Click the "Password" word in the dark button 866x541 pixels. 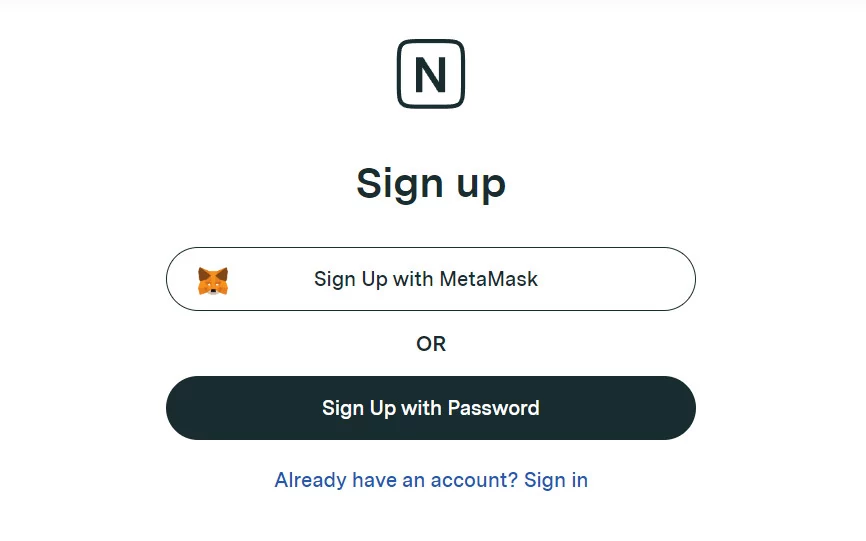click(x=493, y=408)
